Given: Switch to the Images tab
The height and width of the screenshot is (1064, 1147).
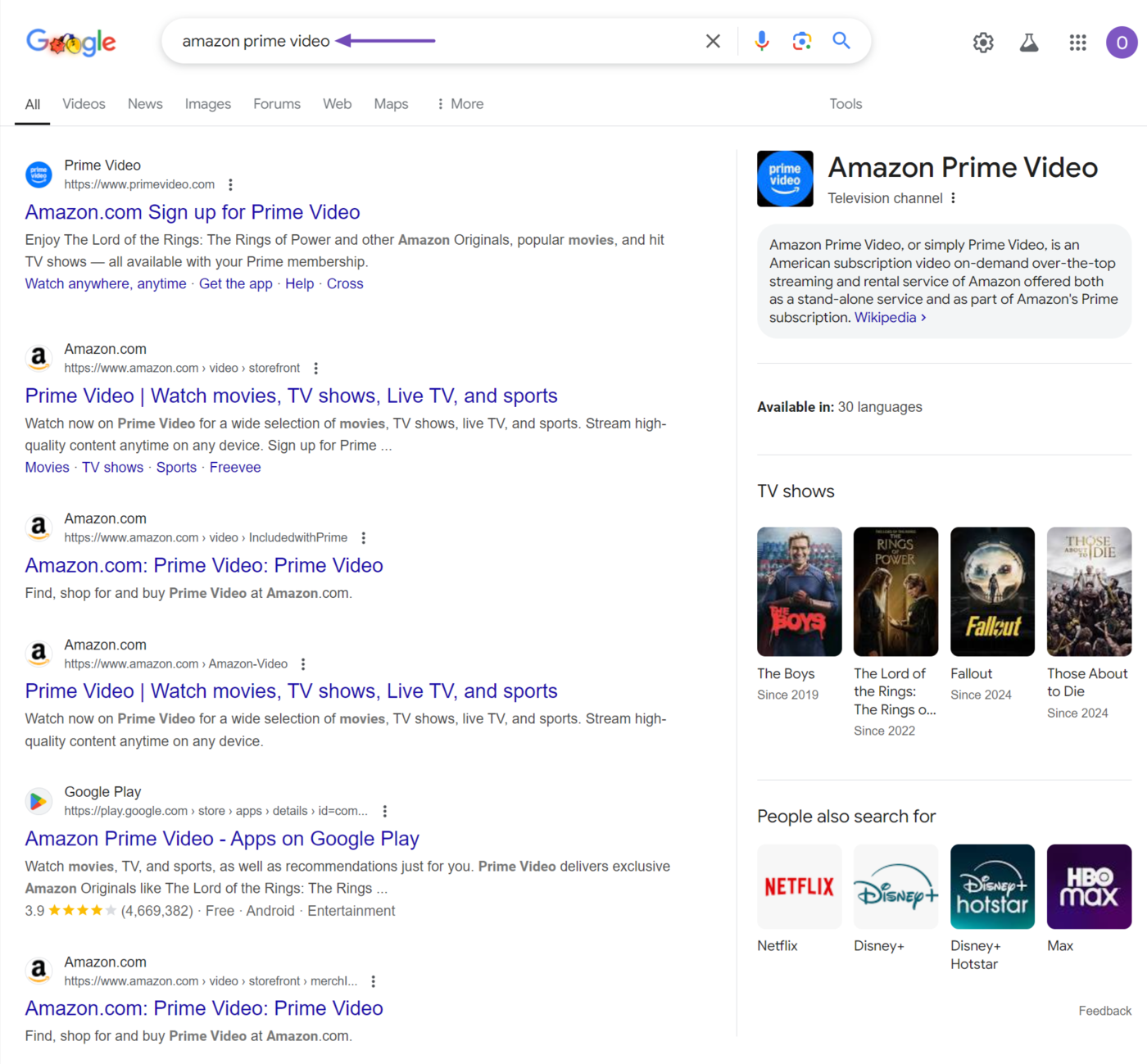Looking at the screenshot, I should coord(208,104).
